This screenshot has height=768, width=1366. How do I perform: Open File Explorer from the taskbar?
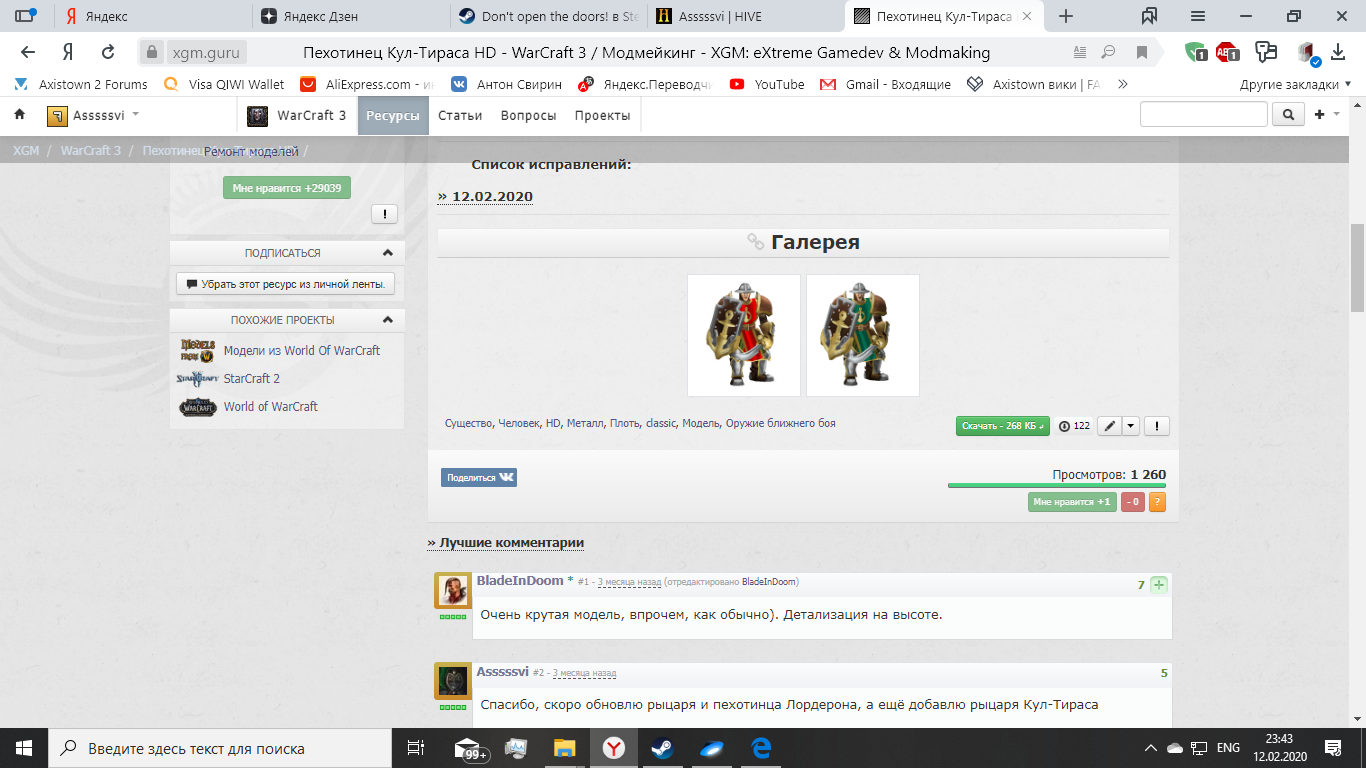(565, 748)
